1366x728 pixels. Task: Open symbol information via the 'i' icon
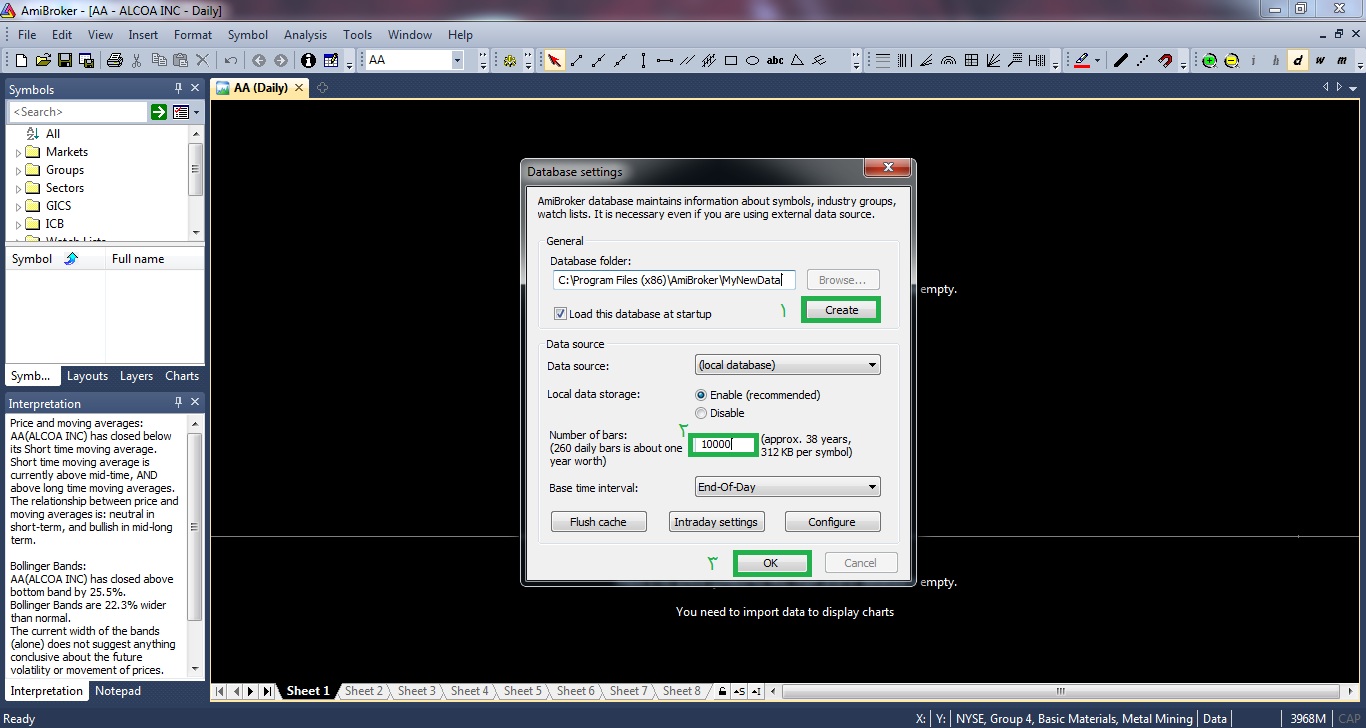point(308,61)
